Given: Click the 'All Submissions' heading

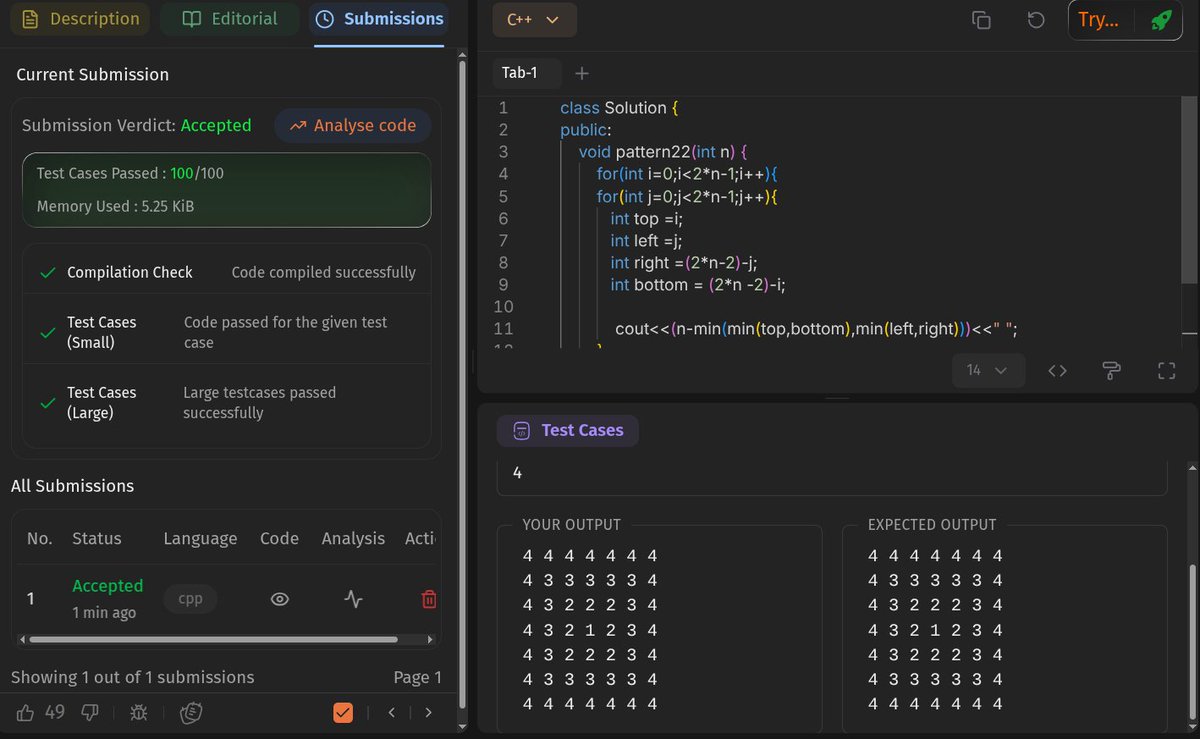Looking at the screenshot, I should click(72, 486).
